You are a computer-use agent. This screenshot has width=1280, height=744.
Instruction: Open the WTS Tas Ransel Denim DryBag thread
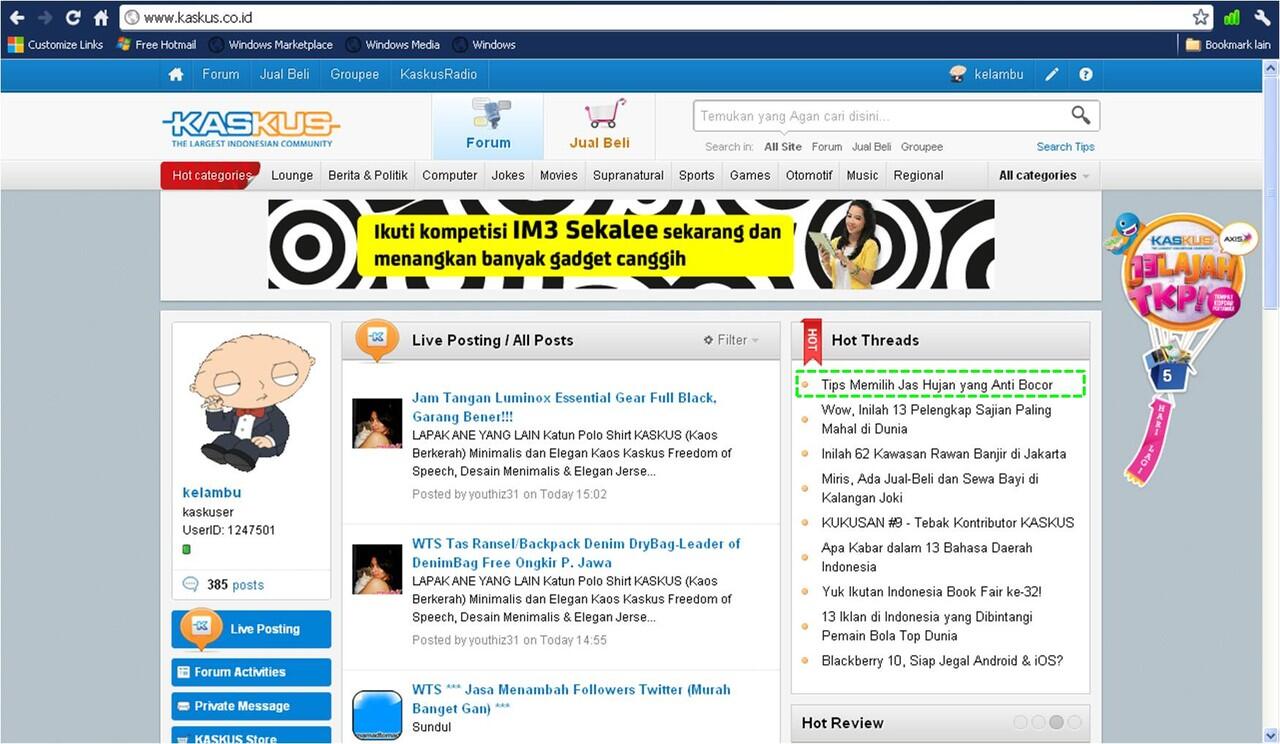click(x=576, y=553)
